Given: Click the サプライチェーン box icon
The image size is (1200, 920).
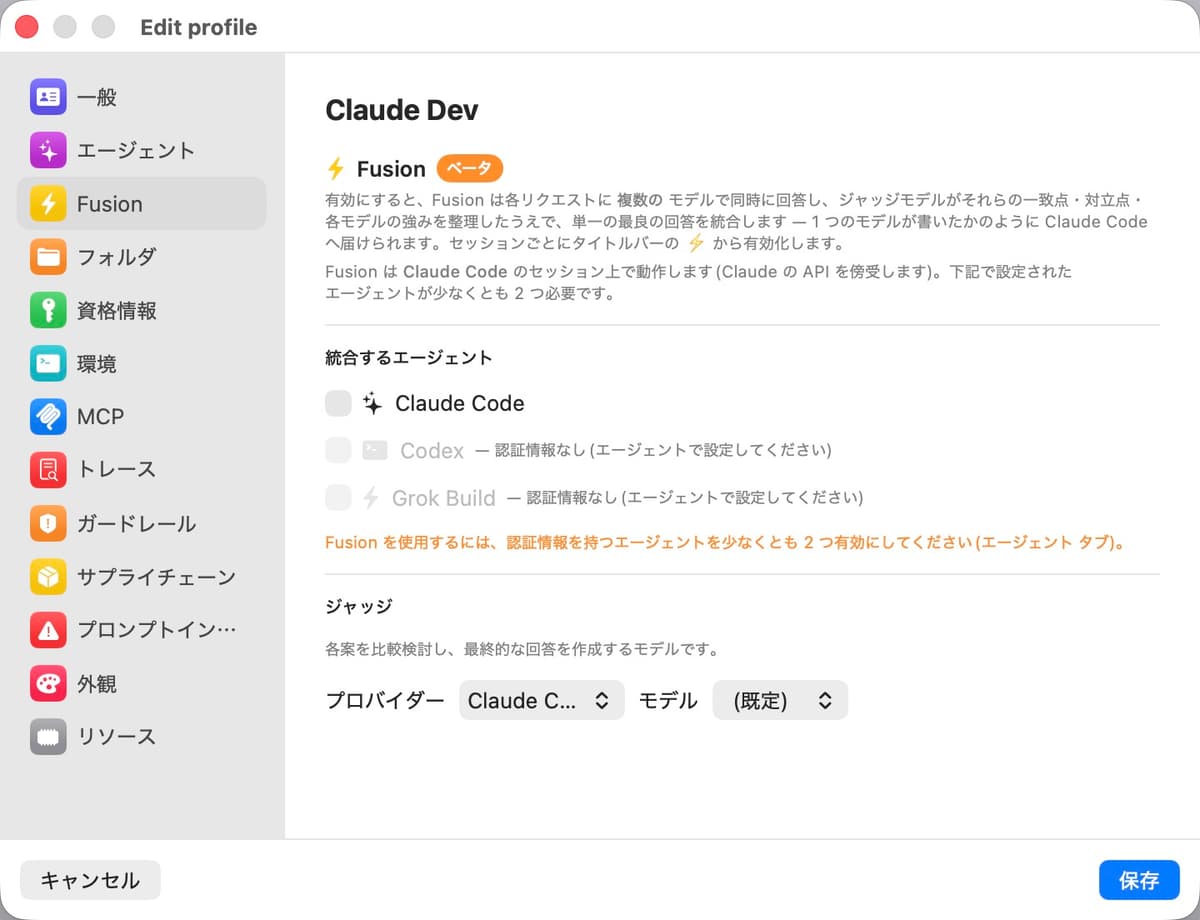Looking at the screenshot, I should pyautogui.click(x=48, y=576).
